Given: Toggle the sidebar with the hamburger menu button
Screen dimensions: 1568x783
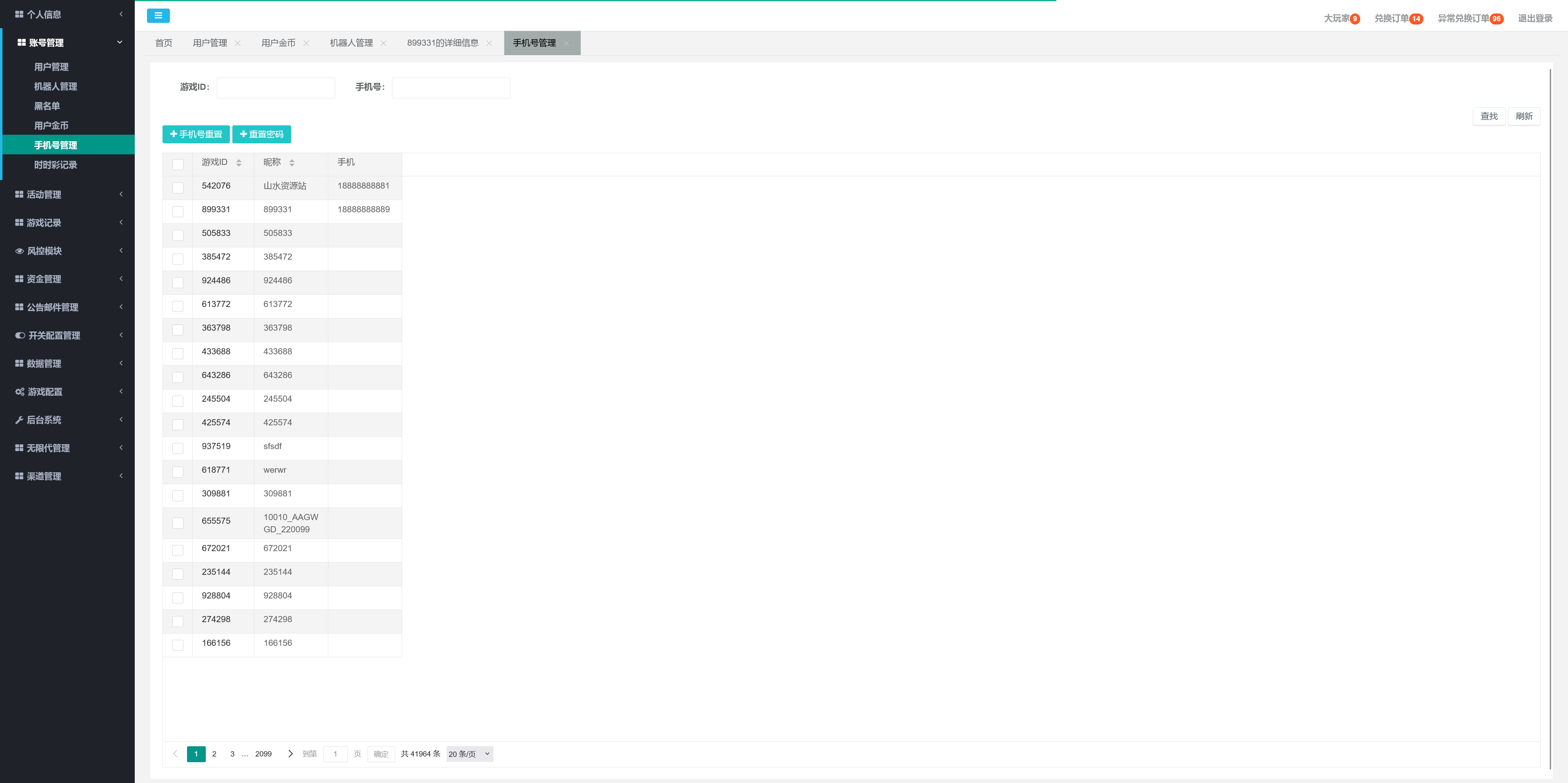Looking at the screenshot, I should click(158, 16).
